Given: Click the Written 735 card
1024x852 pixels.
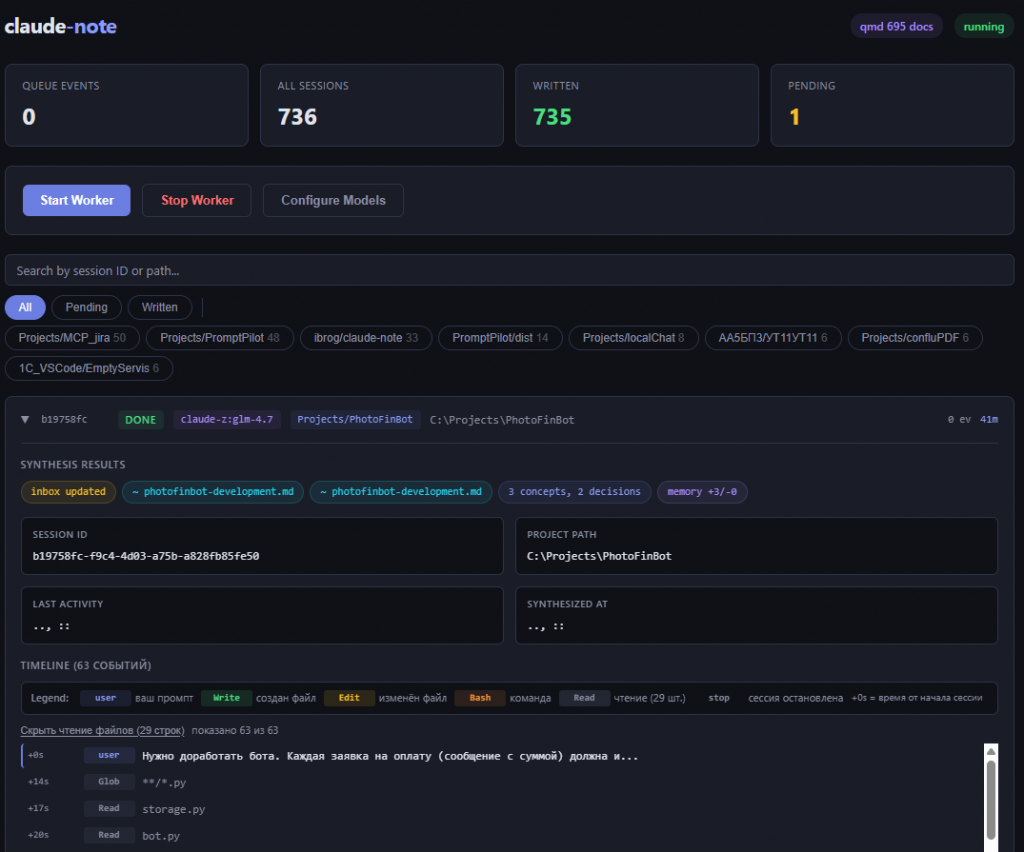Looking at the screenshot, I should (637, 105).
